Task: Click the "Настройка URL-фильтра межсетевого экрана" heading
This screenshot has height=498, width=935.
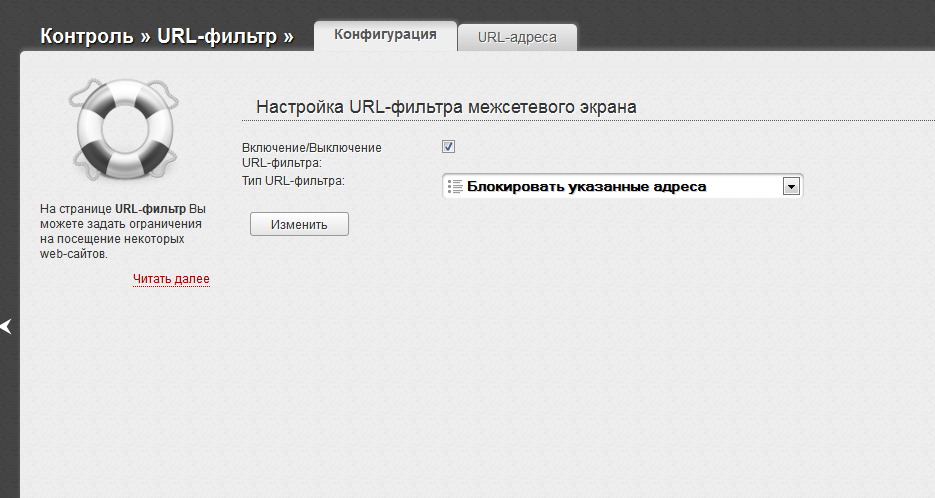Action: pyautogui.click(x=447, y=106)
